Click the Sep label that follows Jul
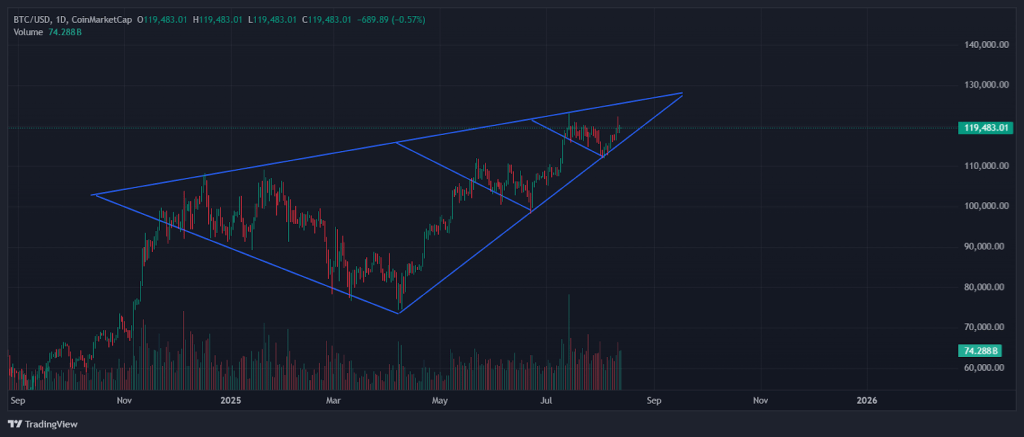The width and height of the screenshot is (1024, 437). [654, 399]
